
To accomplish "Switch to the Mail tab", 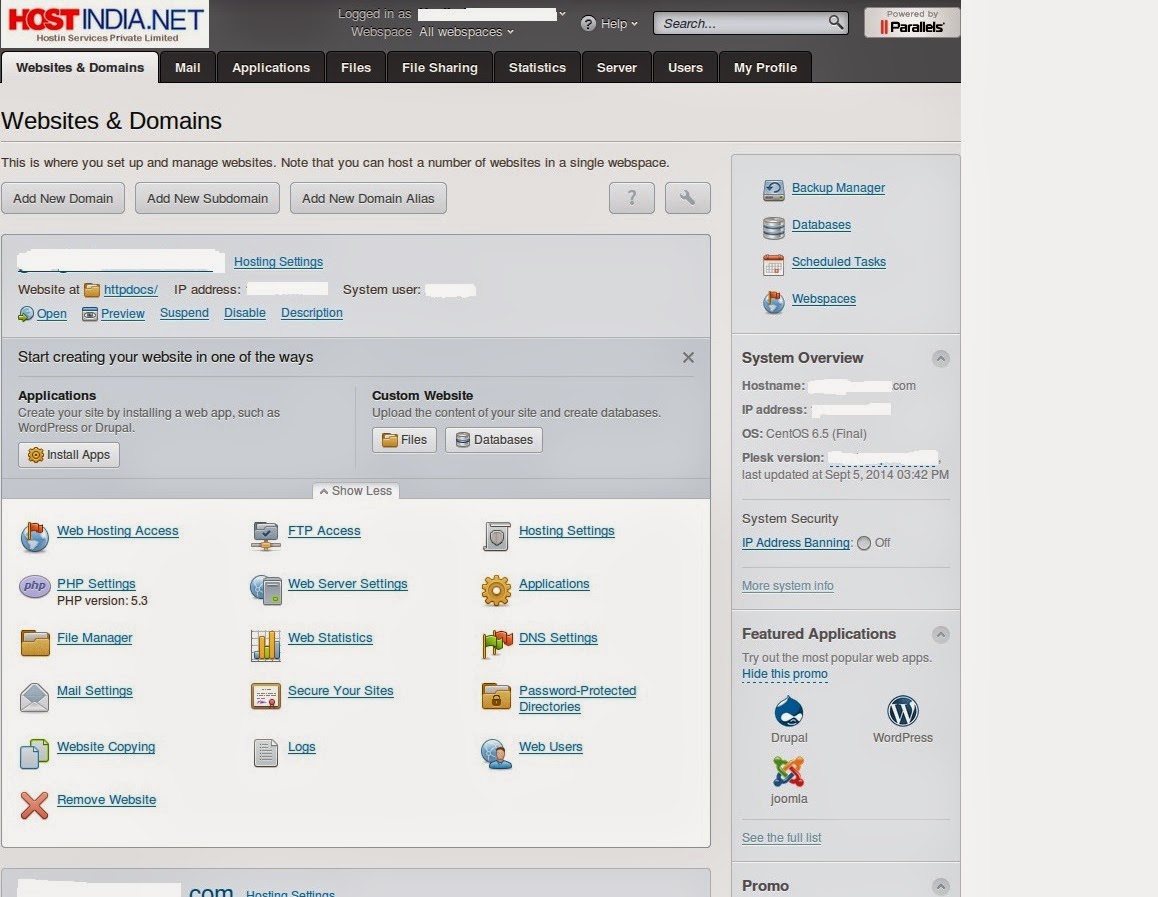I will point(186,67).
